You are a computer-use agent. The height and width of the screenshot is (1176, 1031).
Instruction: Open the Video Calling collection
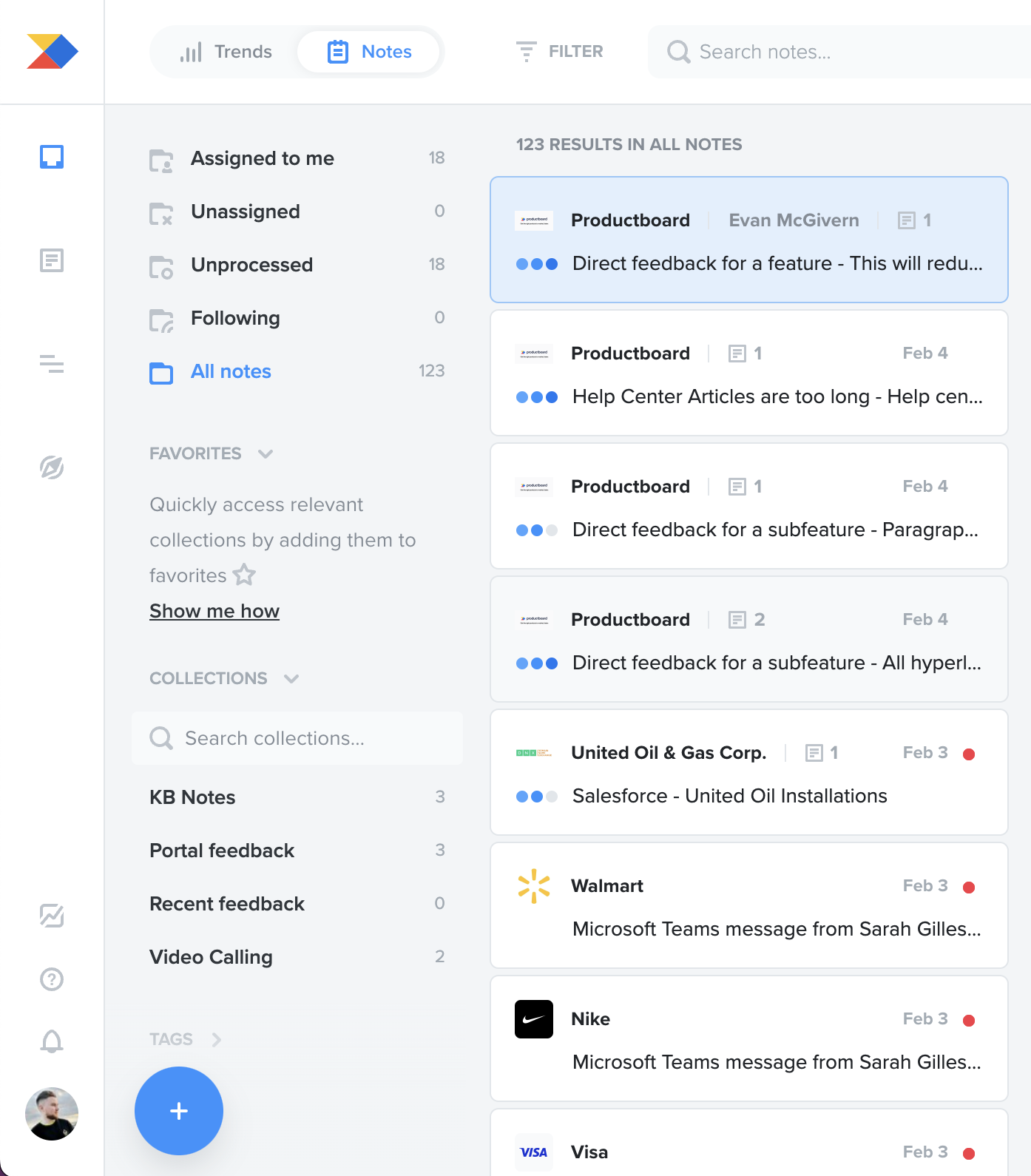pyautogui.click(x=297, y=957)
